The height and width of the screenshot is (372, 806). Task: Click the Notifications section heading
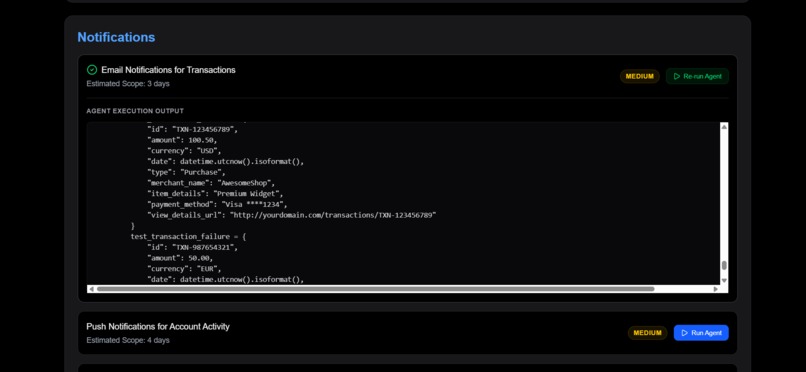pos(116,38)
